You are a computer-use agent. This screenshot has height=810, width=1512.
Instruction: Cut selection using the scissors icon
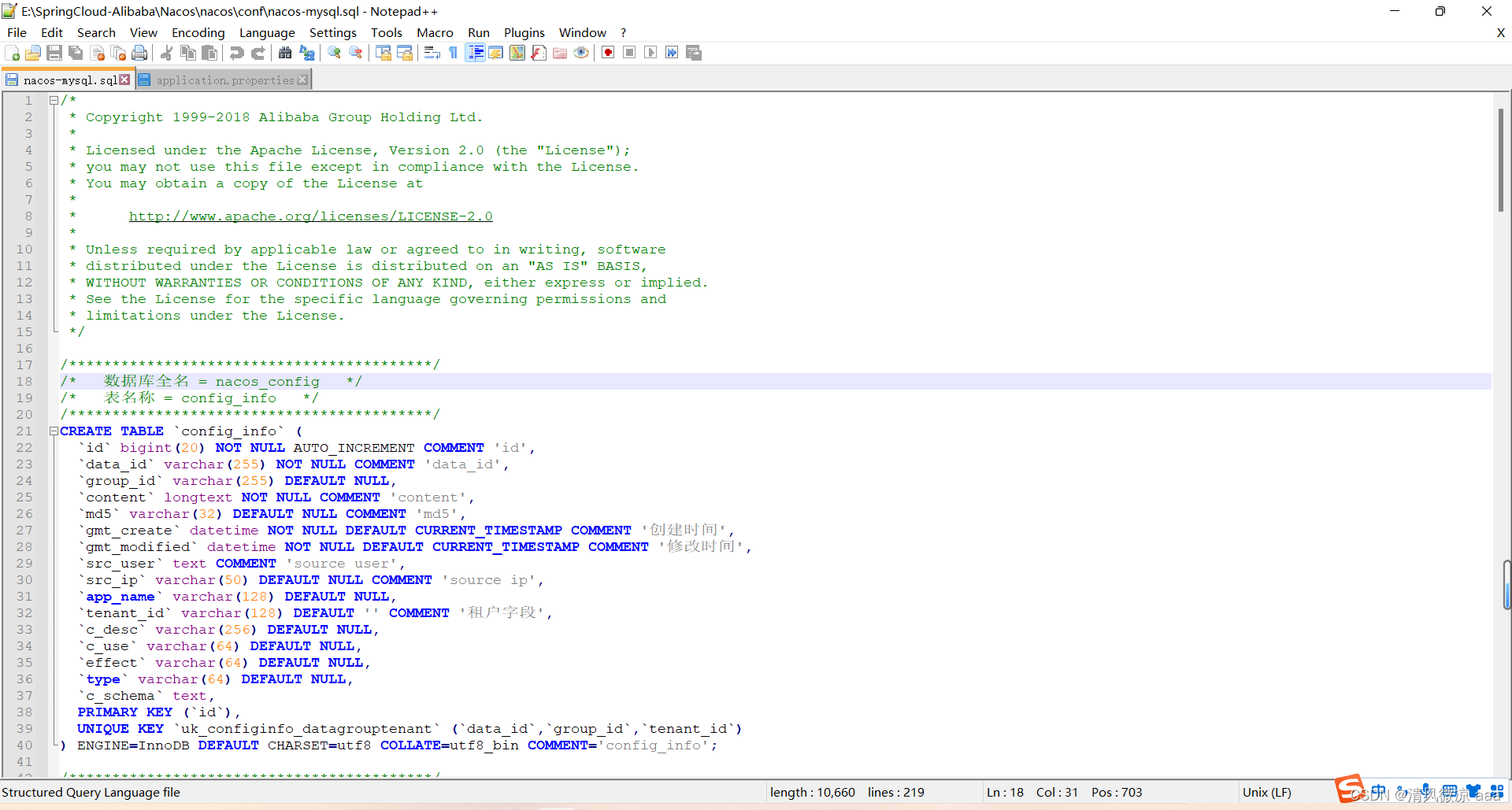(x=166, y=53)
